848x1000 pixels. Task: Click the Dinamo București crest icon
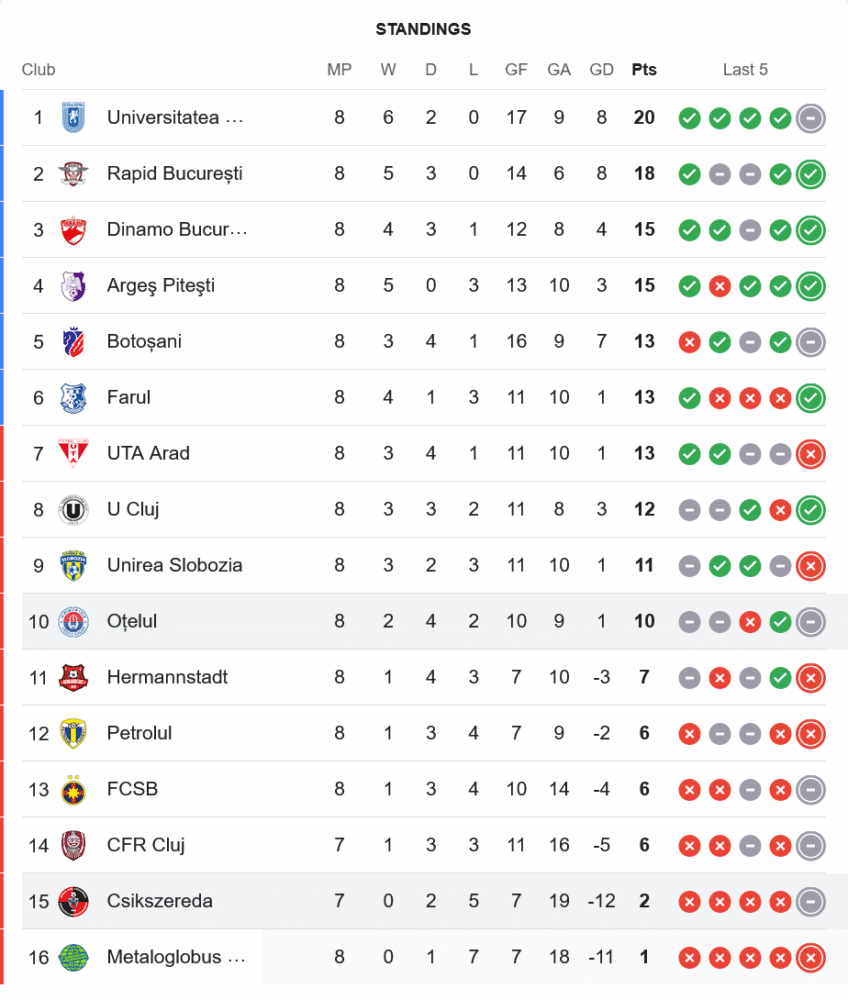73,229
